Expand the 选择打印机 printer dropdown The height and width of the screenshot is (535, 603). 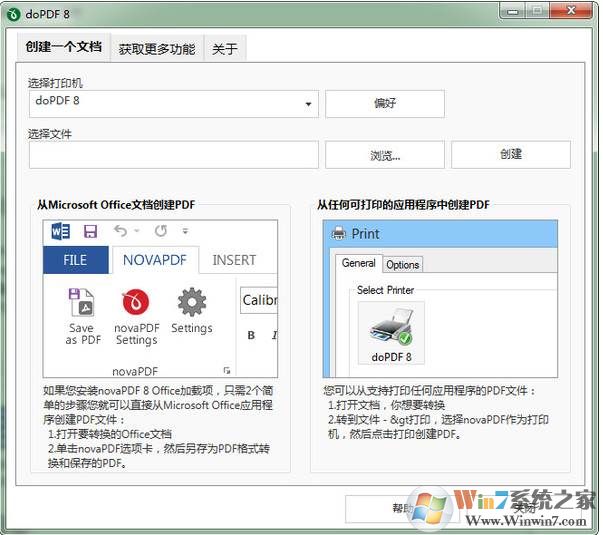(x=308, y=102)
